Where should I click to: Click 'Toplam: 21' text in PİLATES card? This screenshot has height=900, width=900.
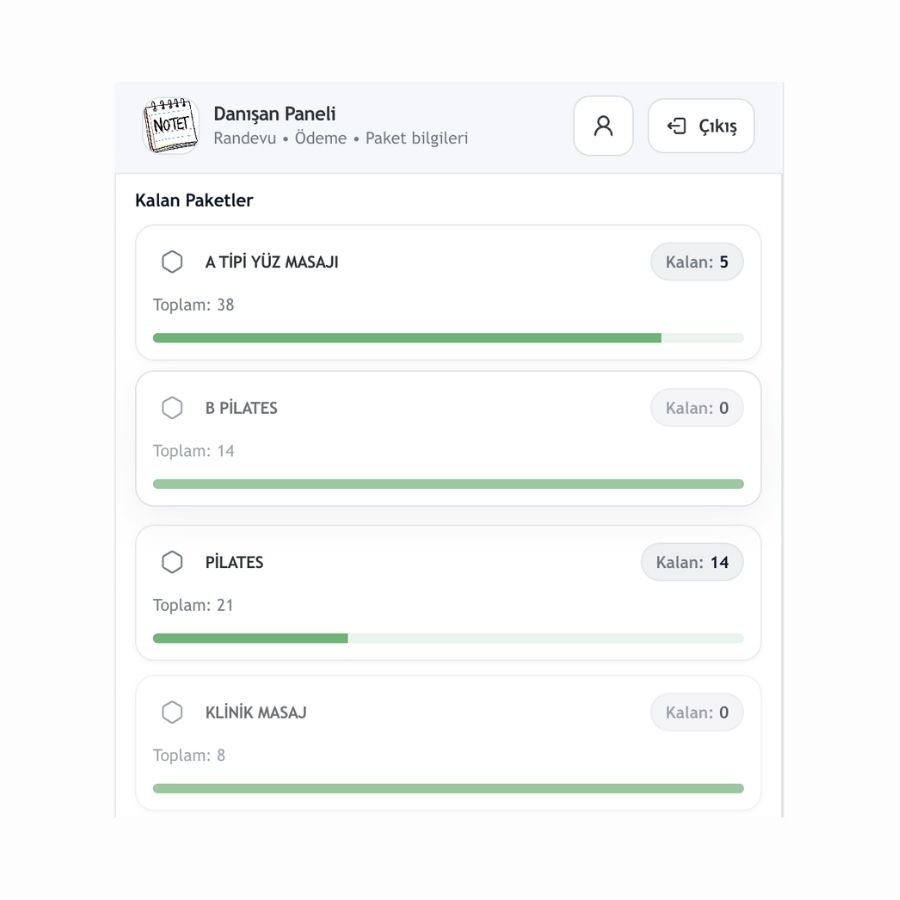coord(193,605)
